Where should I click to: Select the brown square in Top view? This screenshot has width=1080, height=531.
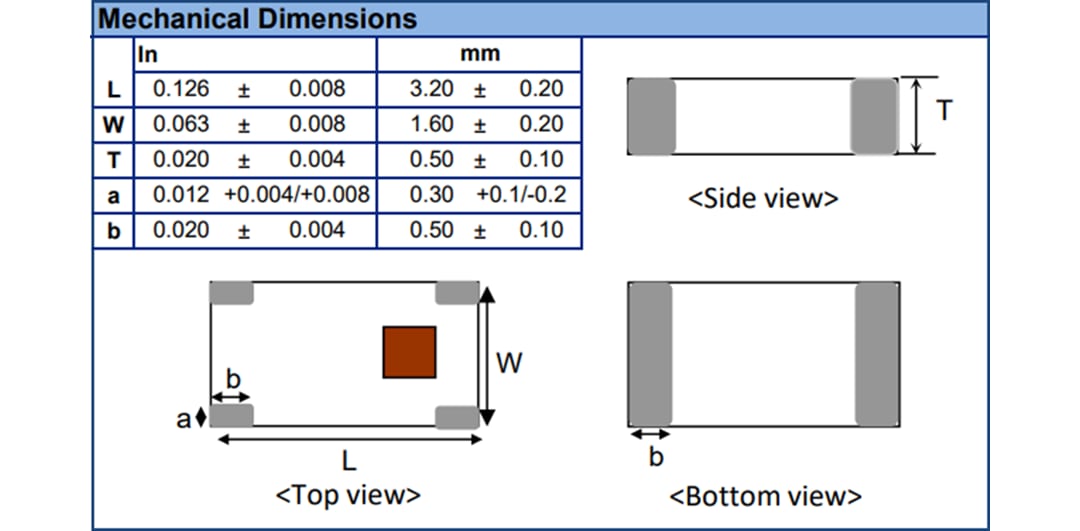pyautogui.click(x=409, y=352)
